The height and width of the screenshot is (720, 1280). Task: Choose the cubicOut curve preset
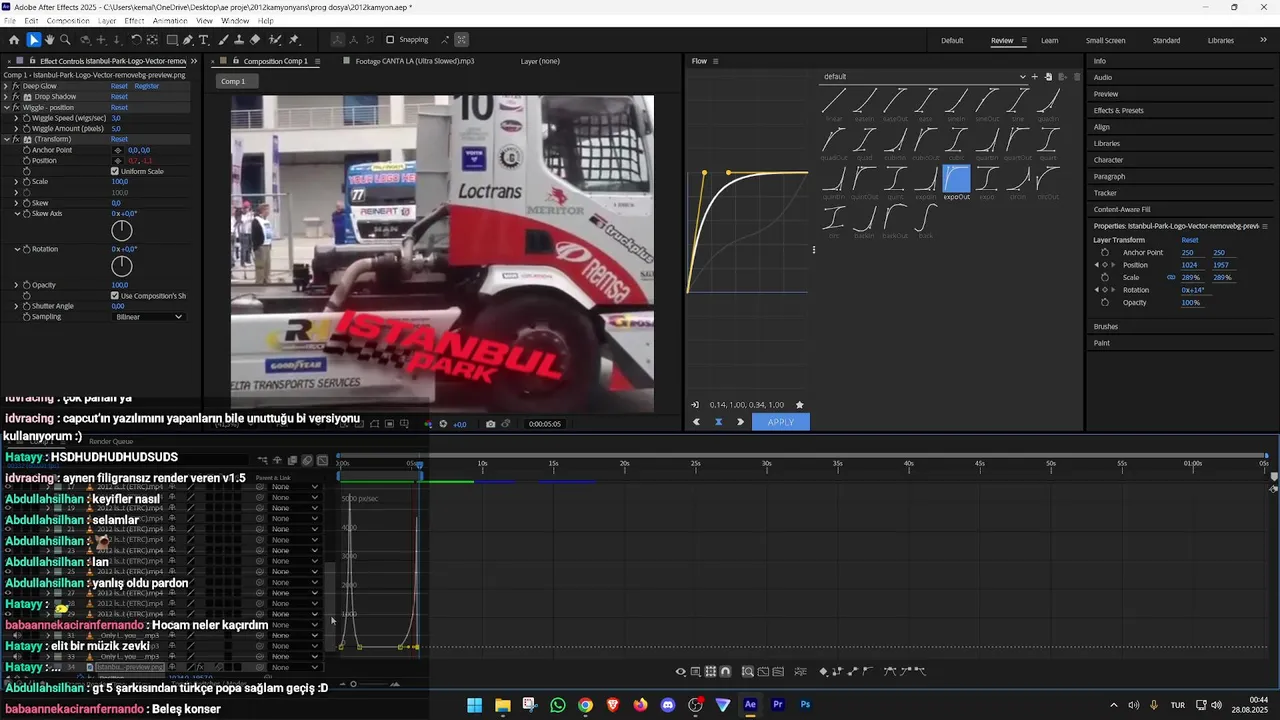(x=926, y=143)
